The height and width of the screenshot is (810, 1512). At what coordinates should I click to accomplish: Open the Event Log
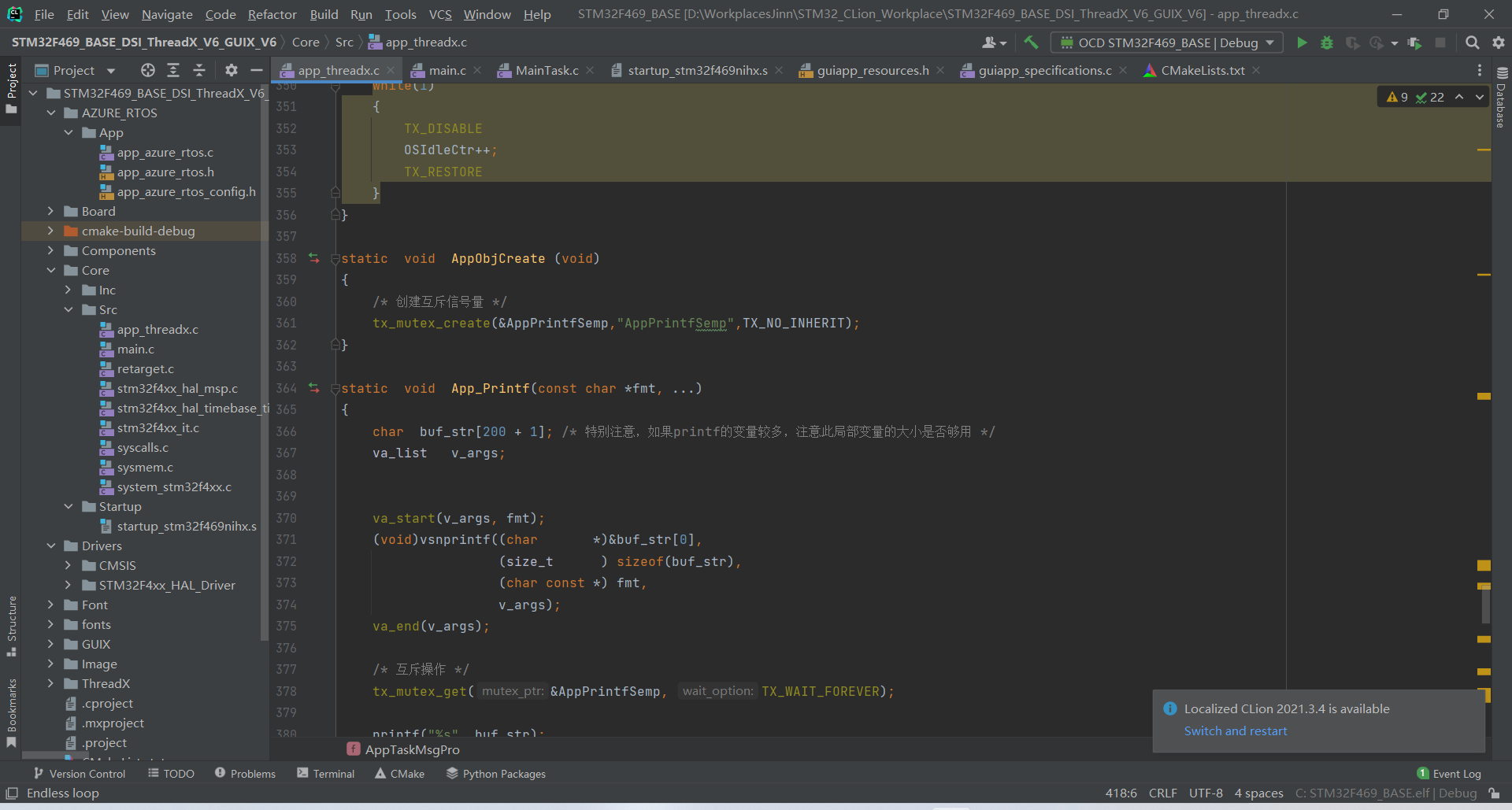click(x=1449, y=774)
